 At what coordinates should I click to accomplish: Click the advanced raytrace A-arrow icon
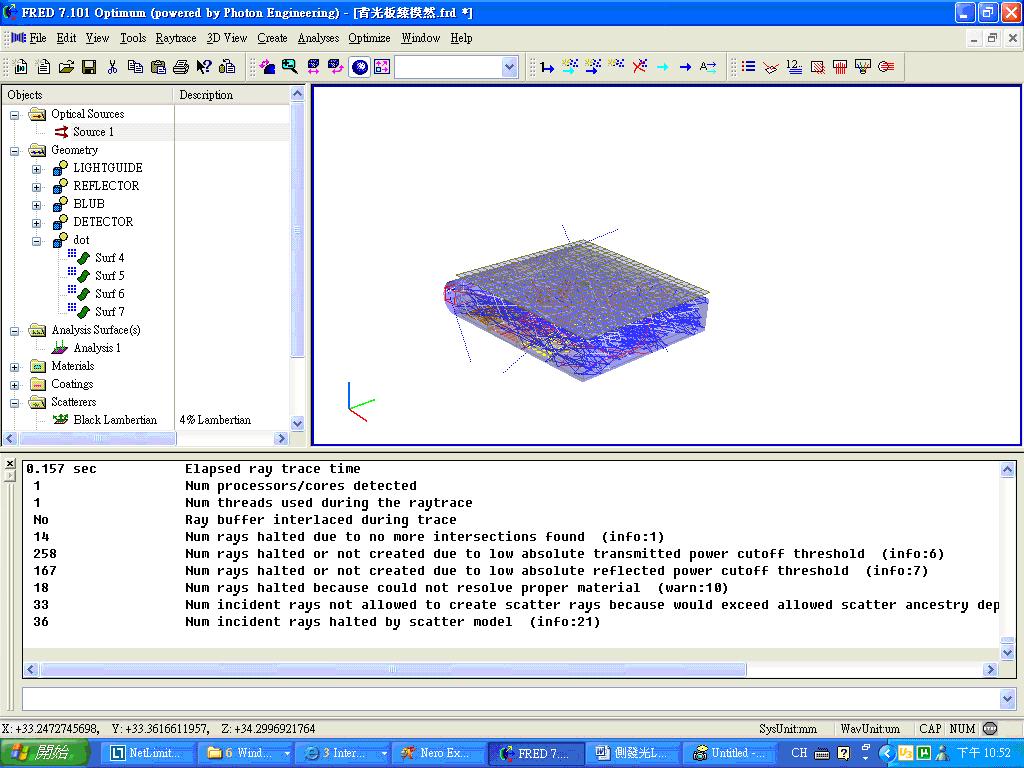pos(708,67)
